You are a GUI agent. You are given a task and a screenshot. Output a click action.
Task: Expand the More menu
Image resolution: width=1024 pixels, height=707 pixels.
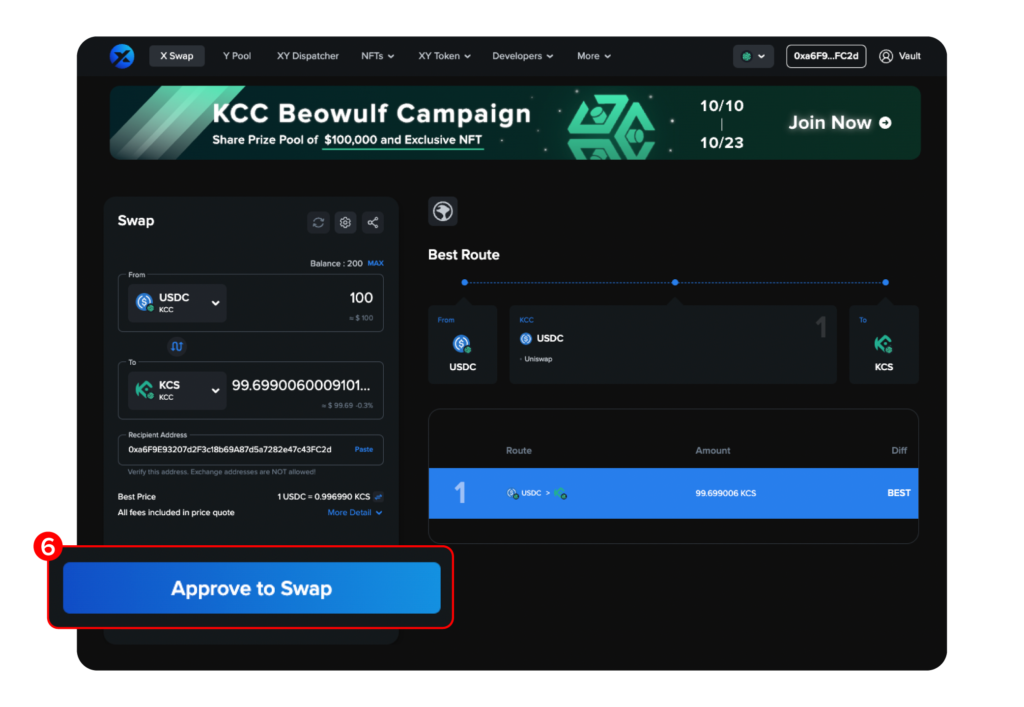[594, 56]
